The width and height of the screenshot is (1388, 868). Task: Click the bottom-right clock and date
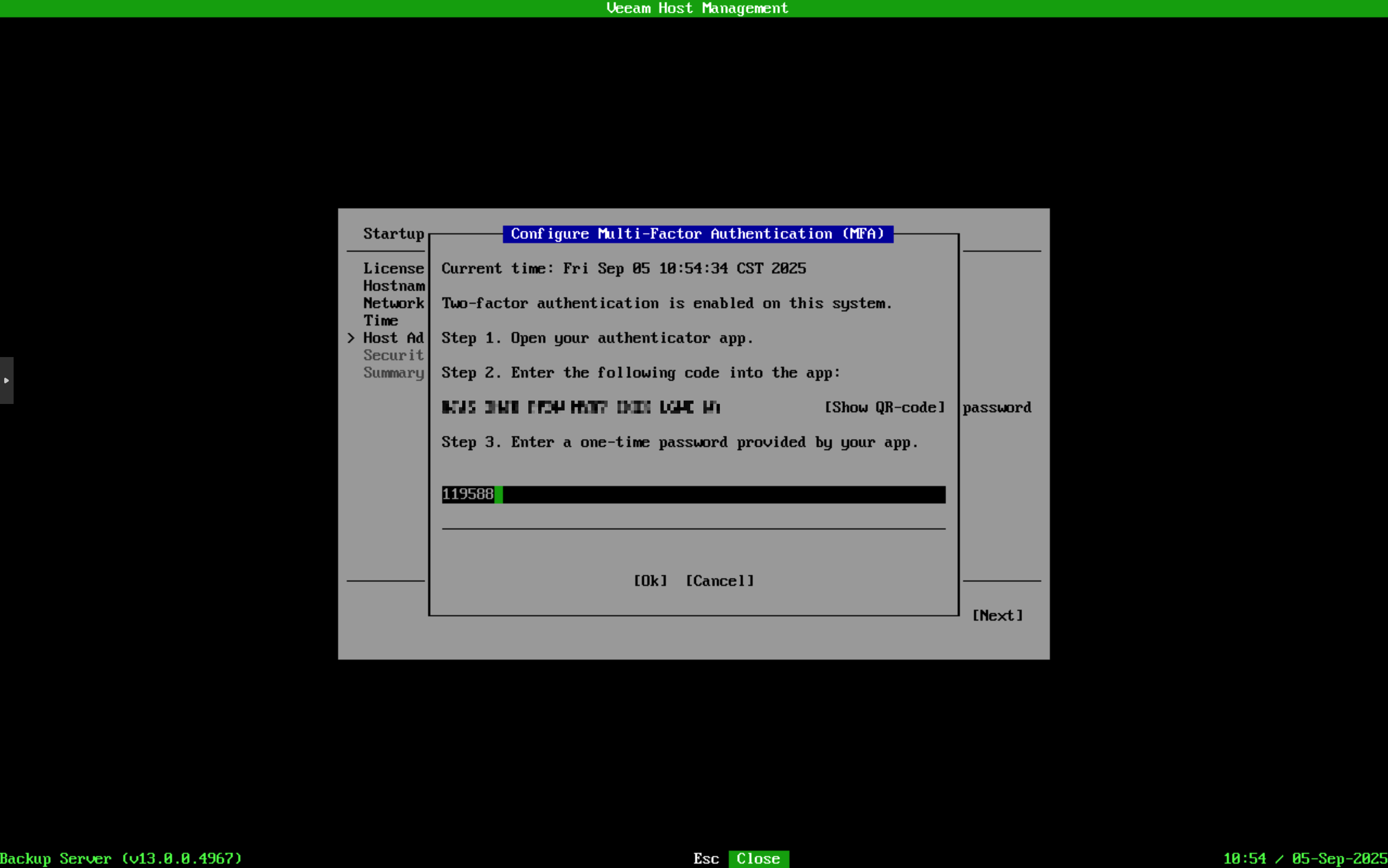tap(1305, 859)
